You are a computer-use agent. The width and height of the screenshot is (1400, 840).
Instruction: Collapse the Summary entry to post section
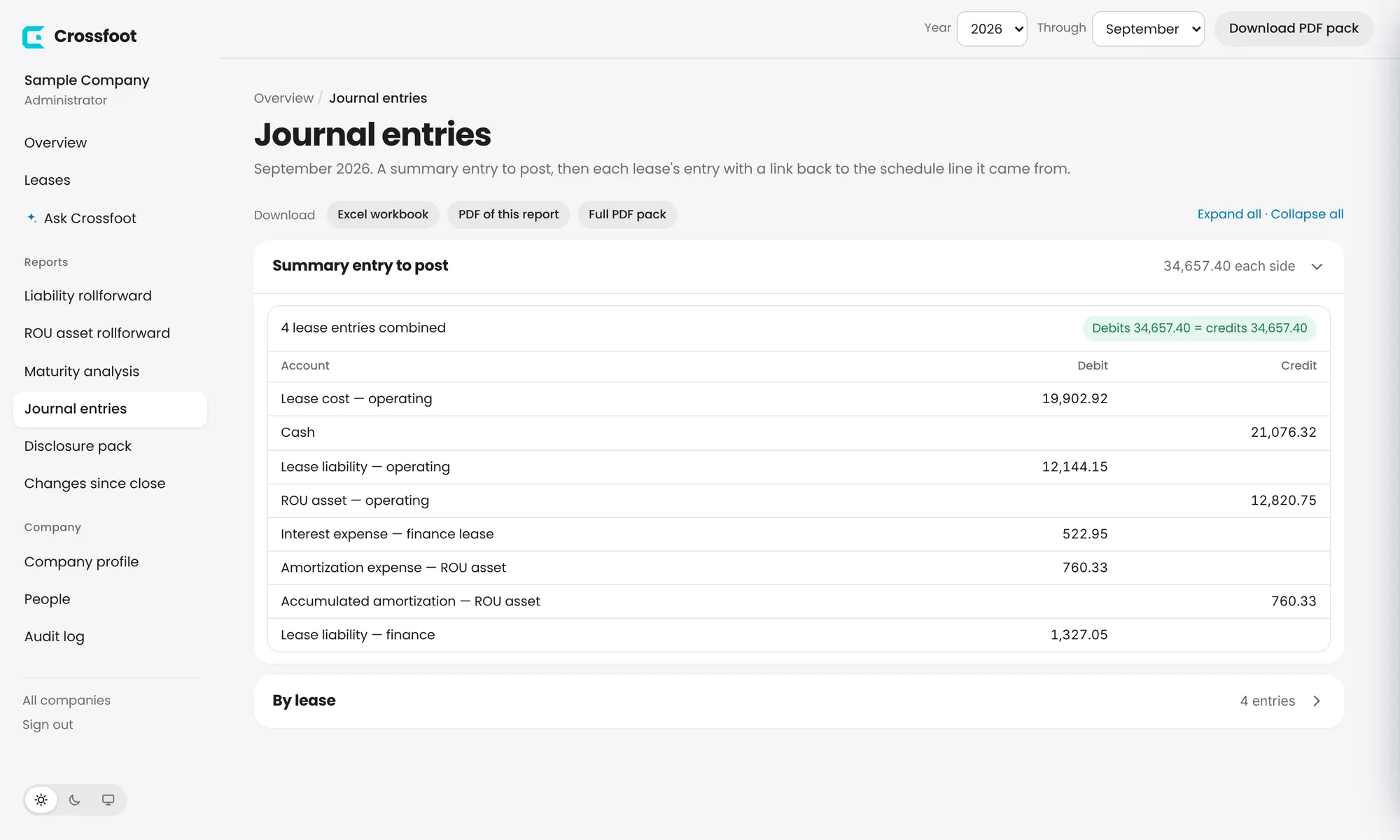[x=1317, y=266]
